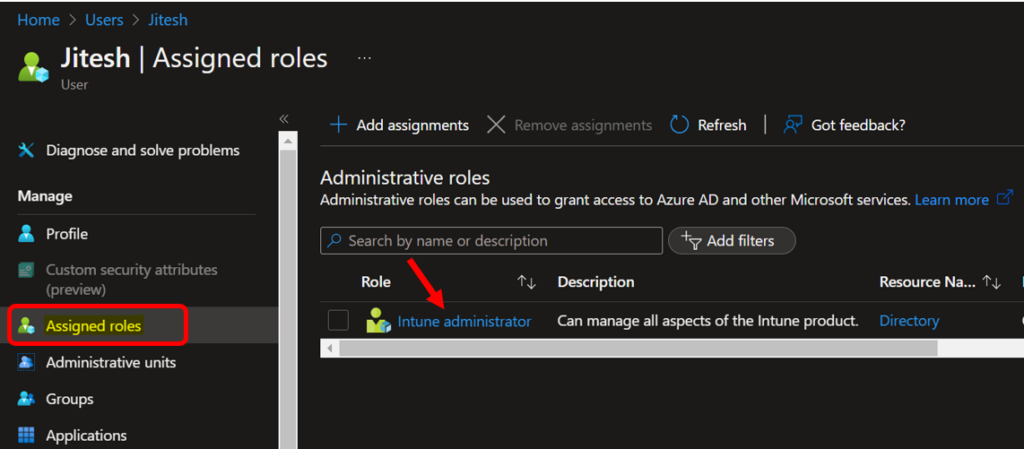Go to Users breadcrumb
Image resolution: width=1024 pixels, height=449 pixels.
pos(104,20)
